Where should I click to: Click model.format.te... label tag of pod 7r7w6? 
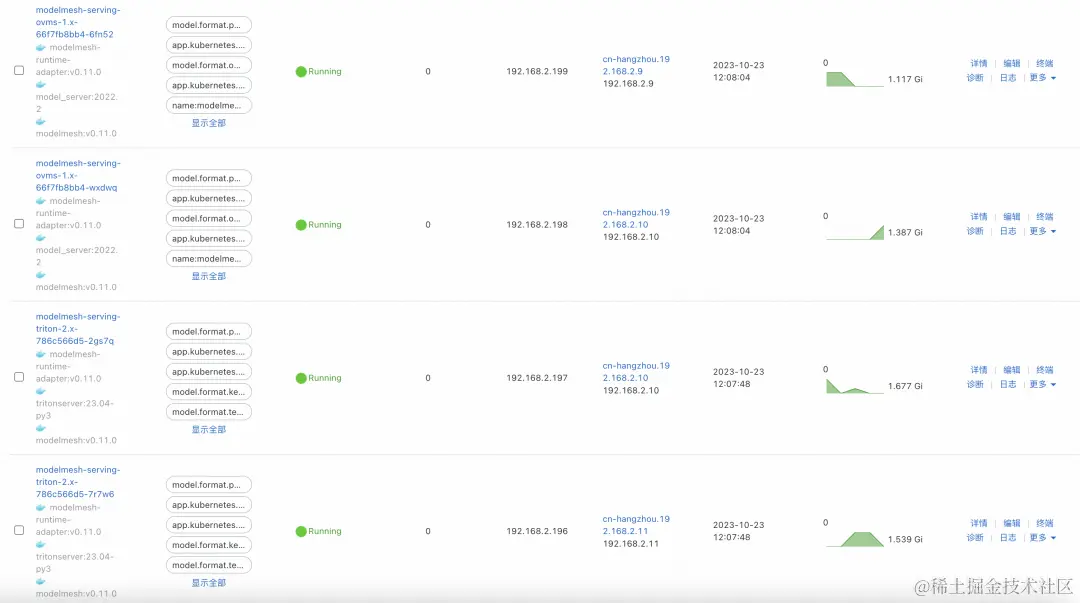tap(209, 565)
